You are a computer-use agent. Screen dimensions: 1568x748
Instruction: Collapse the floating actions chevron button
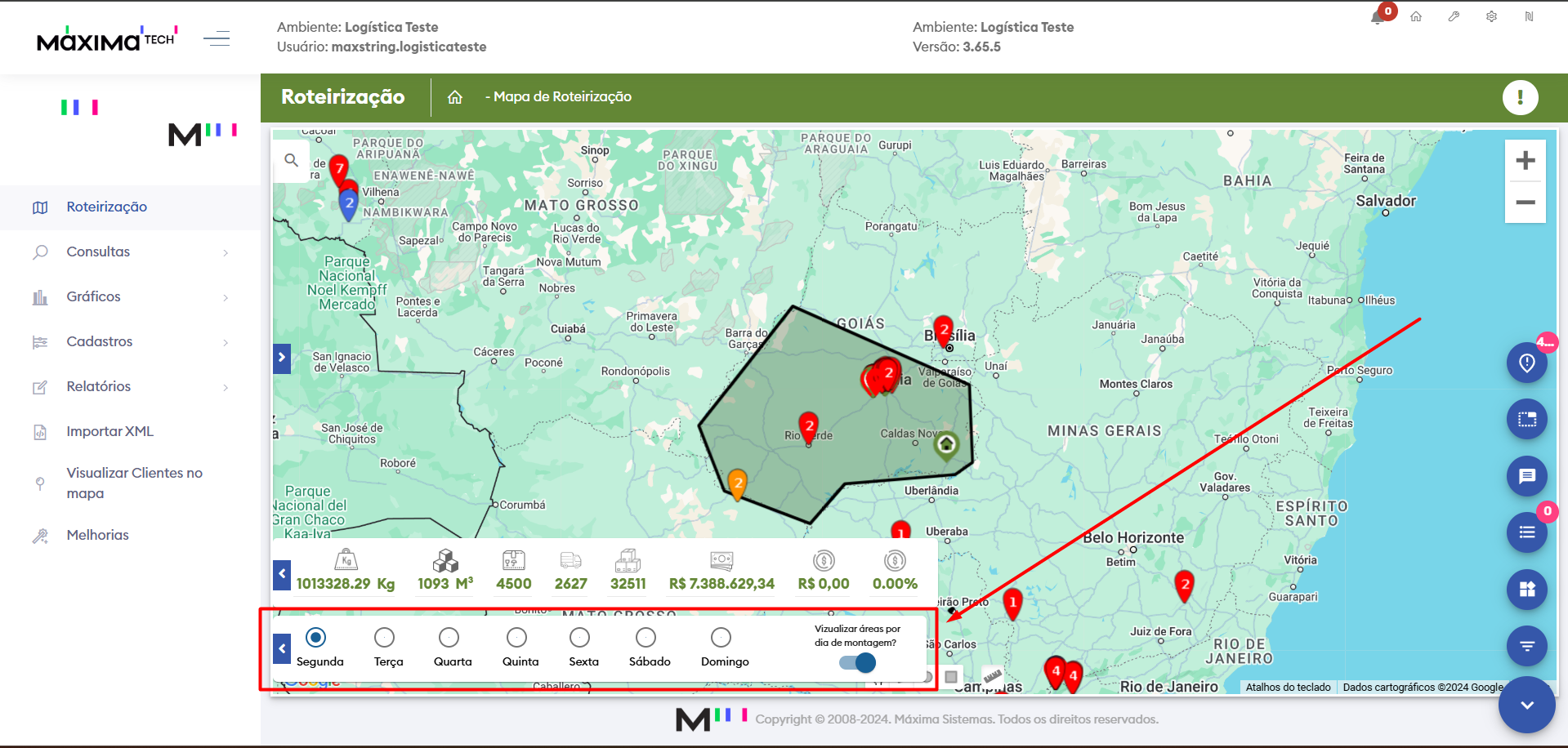coord(1526,705)
